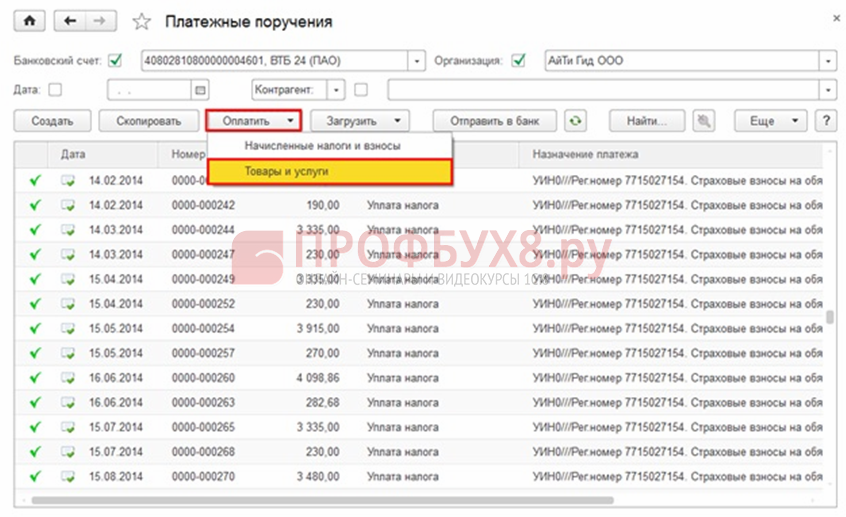Open the date picker calendar icon
The image size is (846, 517).
199,90
